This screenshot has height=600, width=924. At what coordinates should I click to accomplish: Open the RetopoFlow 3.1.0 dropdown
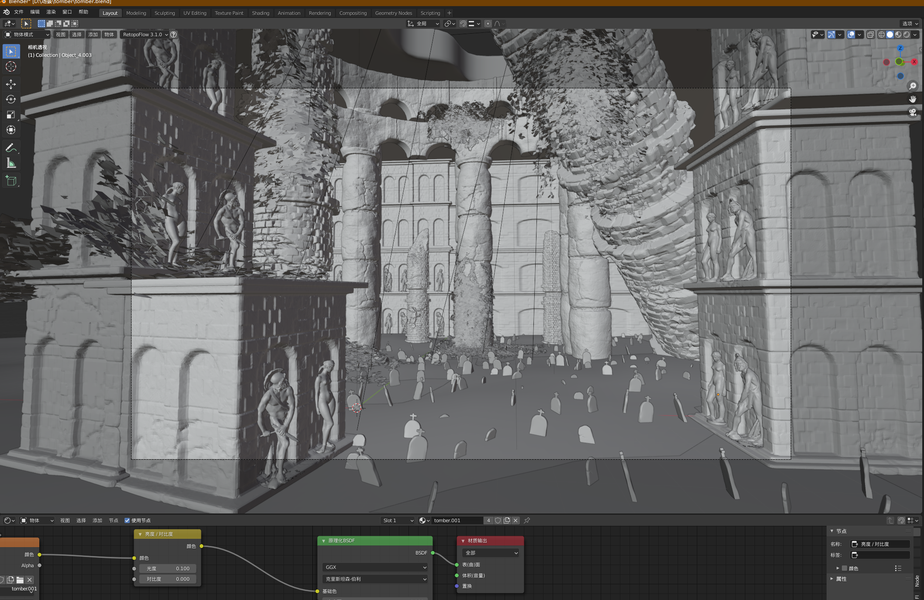click(x=144, y=35)
